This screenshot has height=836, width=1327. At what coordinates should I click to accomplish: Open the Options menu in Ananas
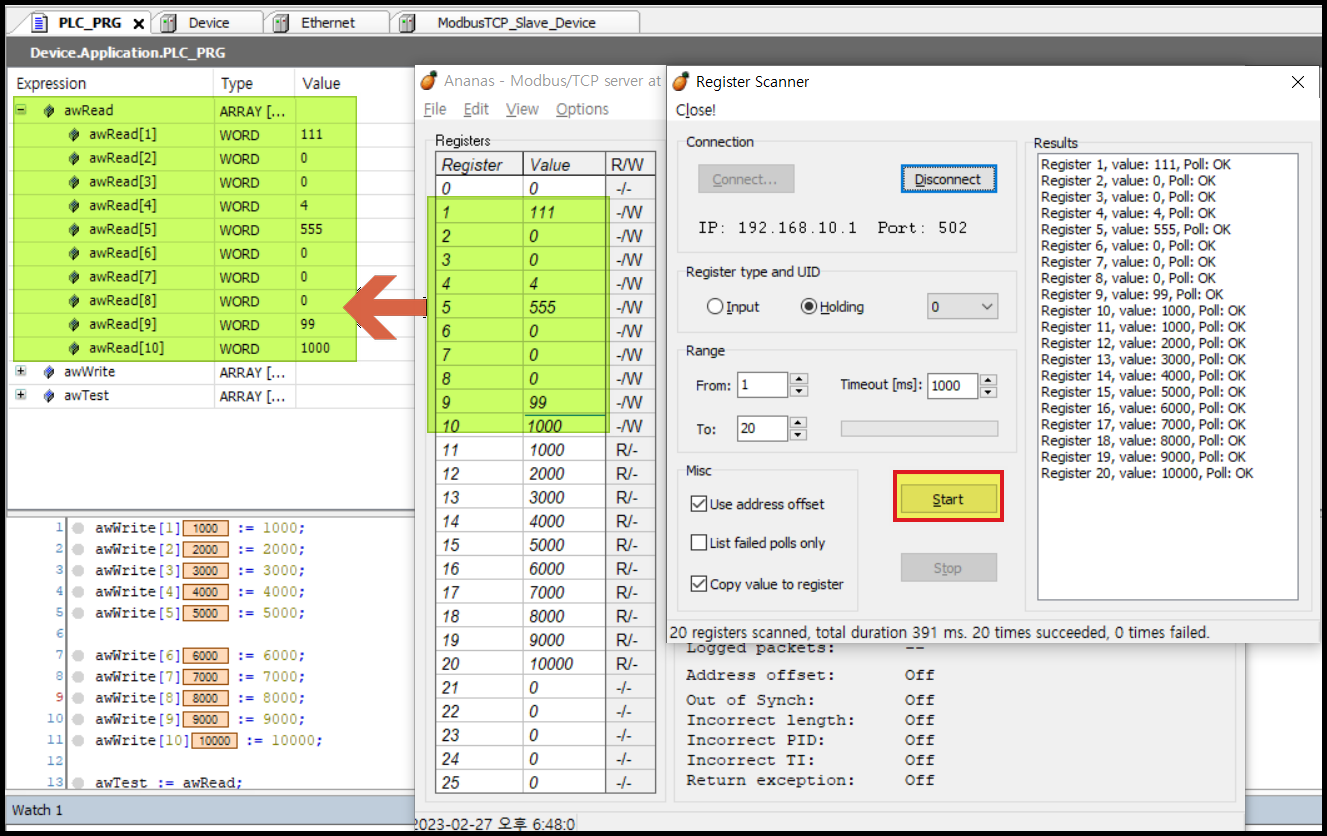coord(582,109)
